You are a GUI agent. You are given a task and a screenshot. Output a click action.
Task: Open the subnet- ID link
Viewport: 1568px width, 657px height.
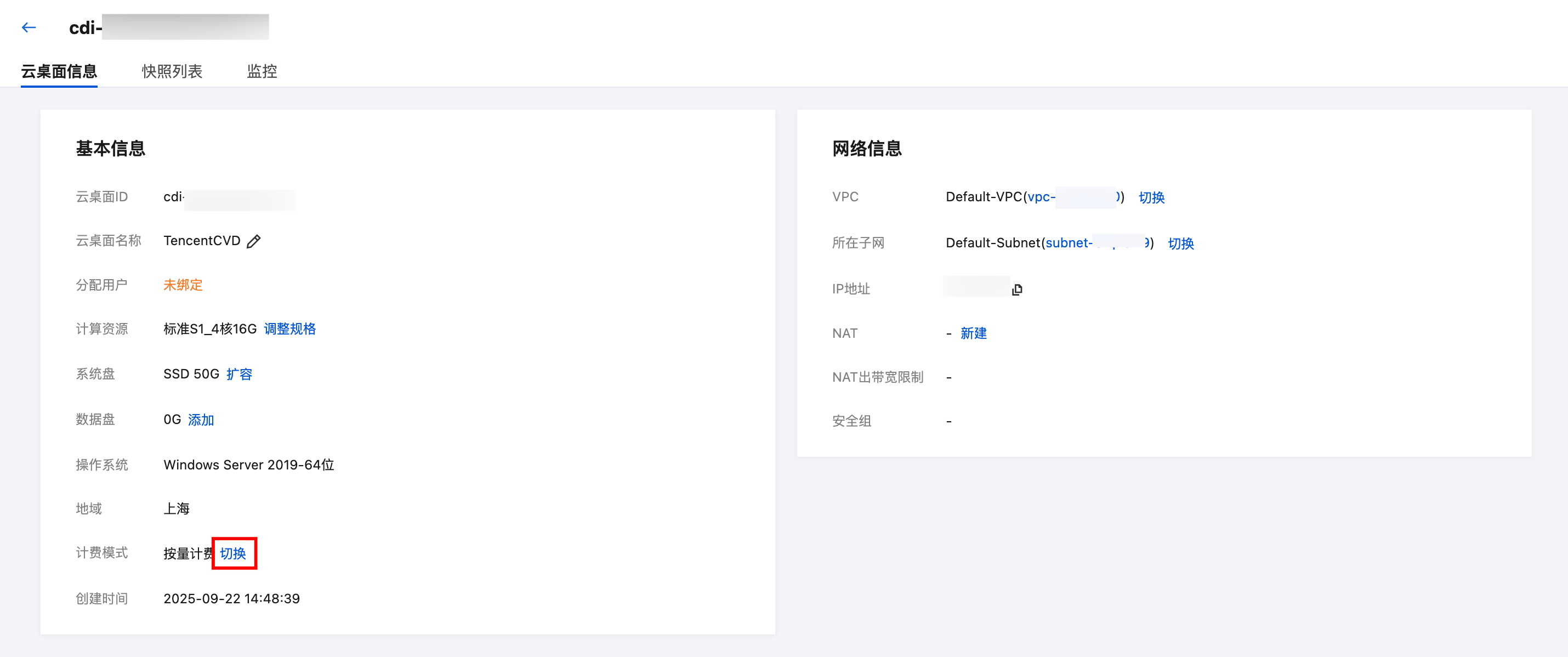1069,242
